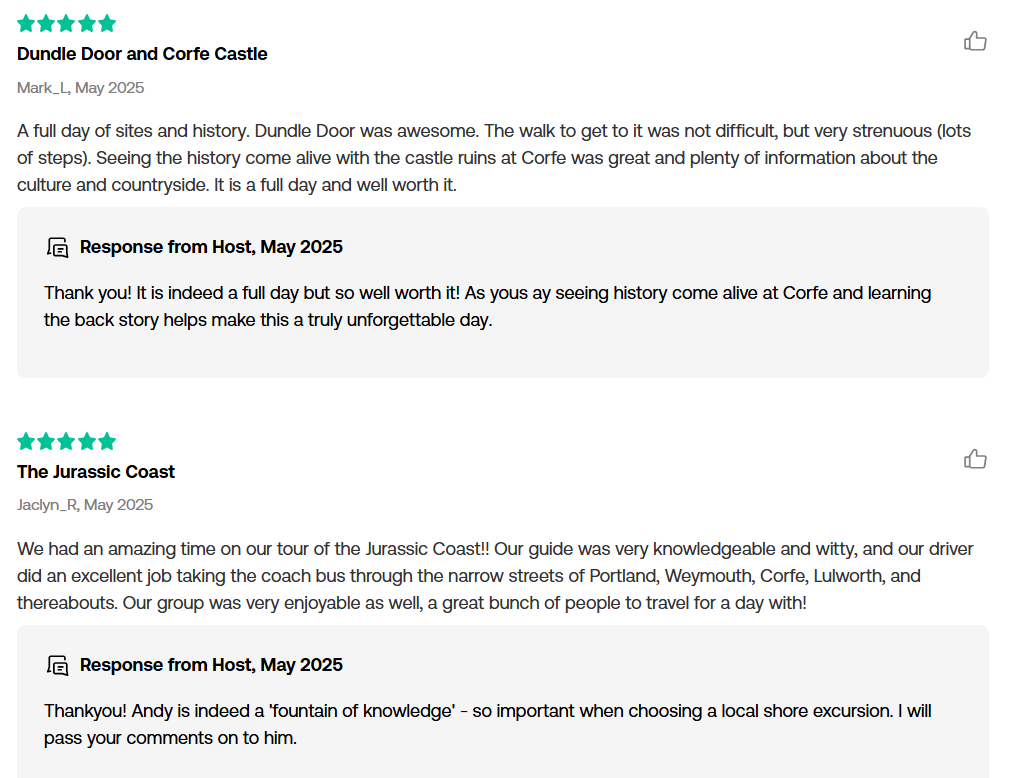Screen dimensions: 1012x778
Task: Click the host response icon under Jaclyn_R's review
Action: (57, 664)
